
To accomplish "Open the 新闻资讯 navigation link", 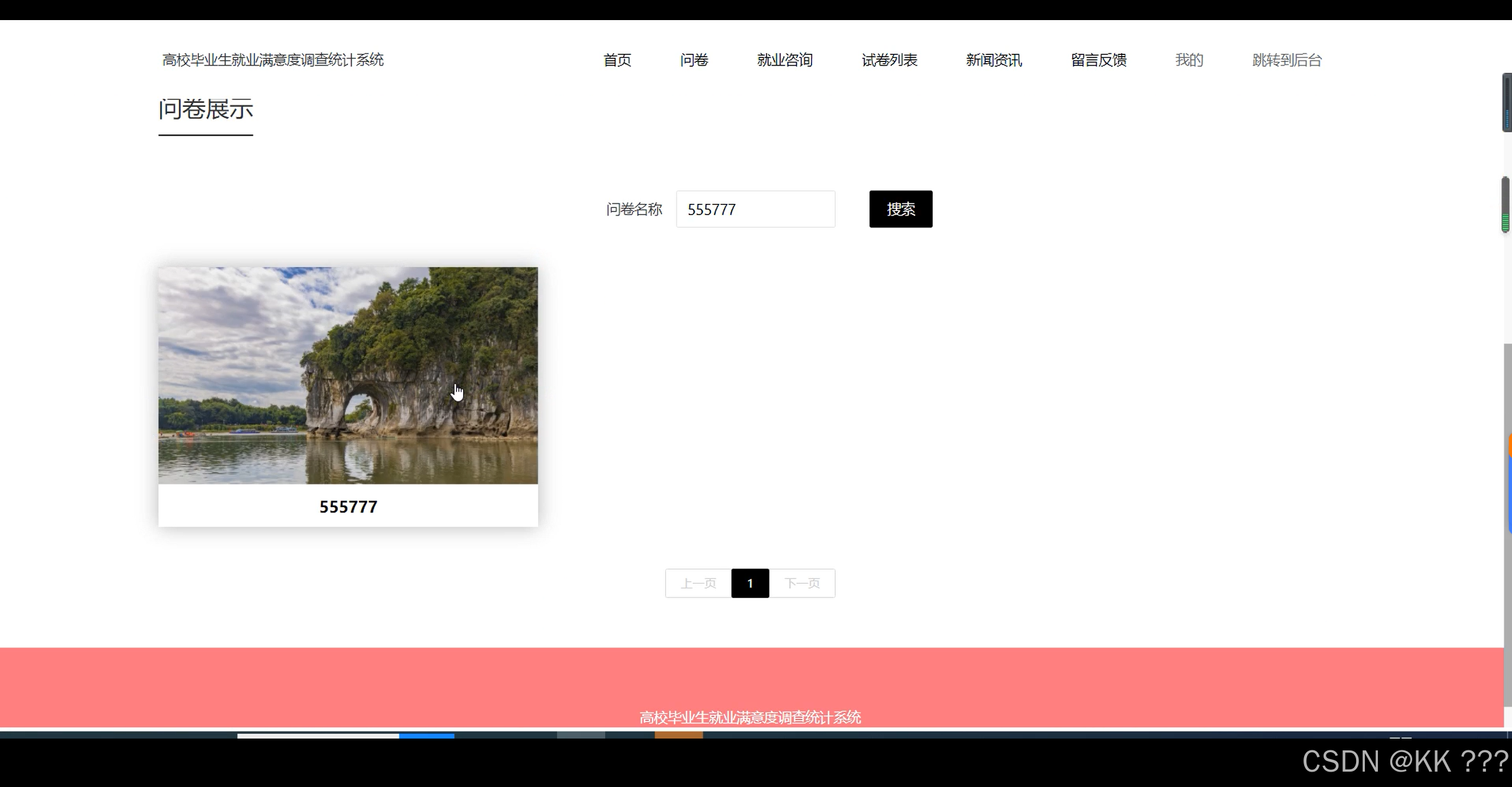I will tap(994, 60).
